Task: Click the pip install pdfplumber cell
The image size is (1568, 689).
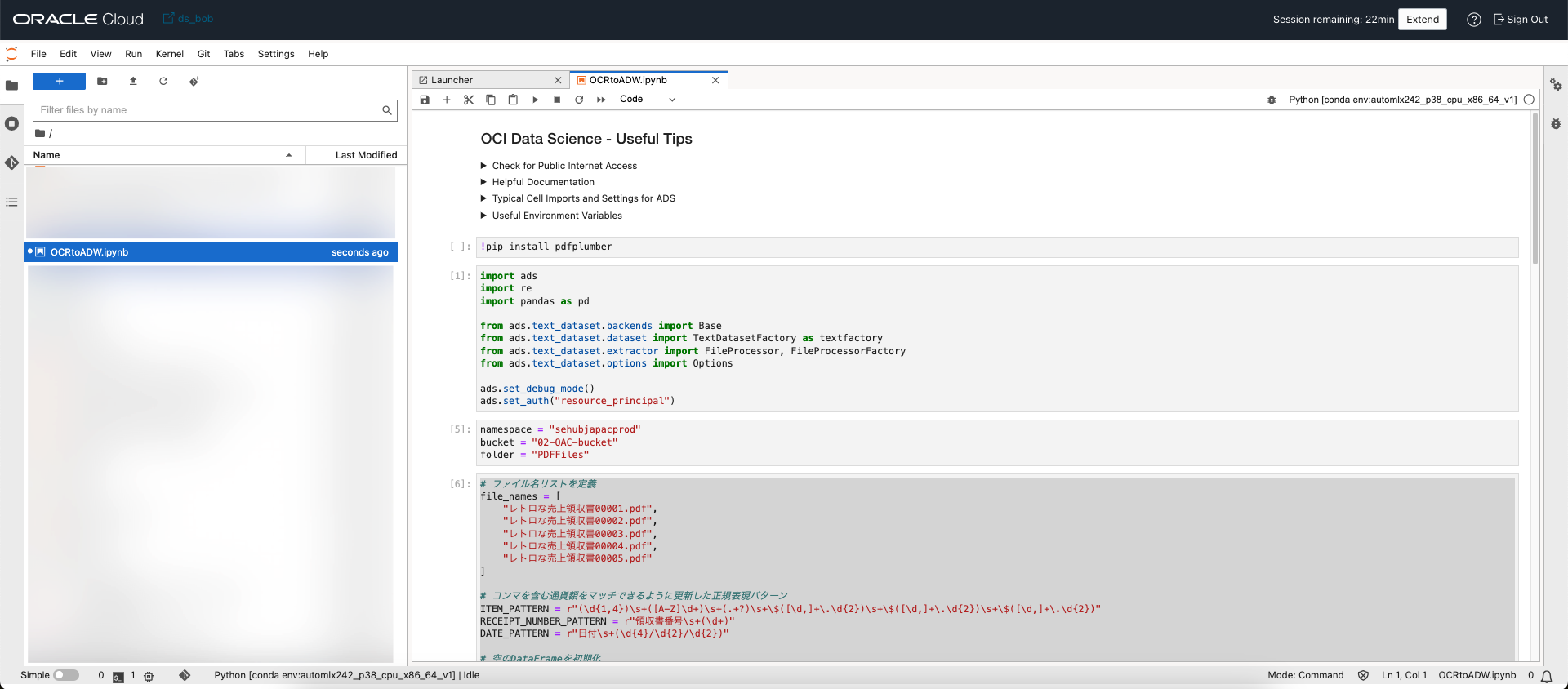Action: [x=997, y=247]
